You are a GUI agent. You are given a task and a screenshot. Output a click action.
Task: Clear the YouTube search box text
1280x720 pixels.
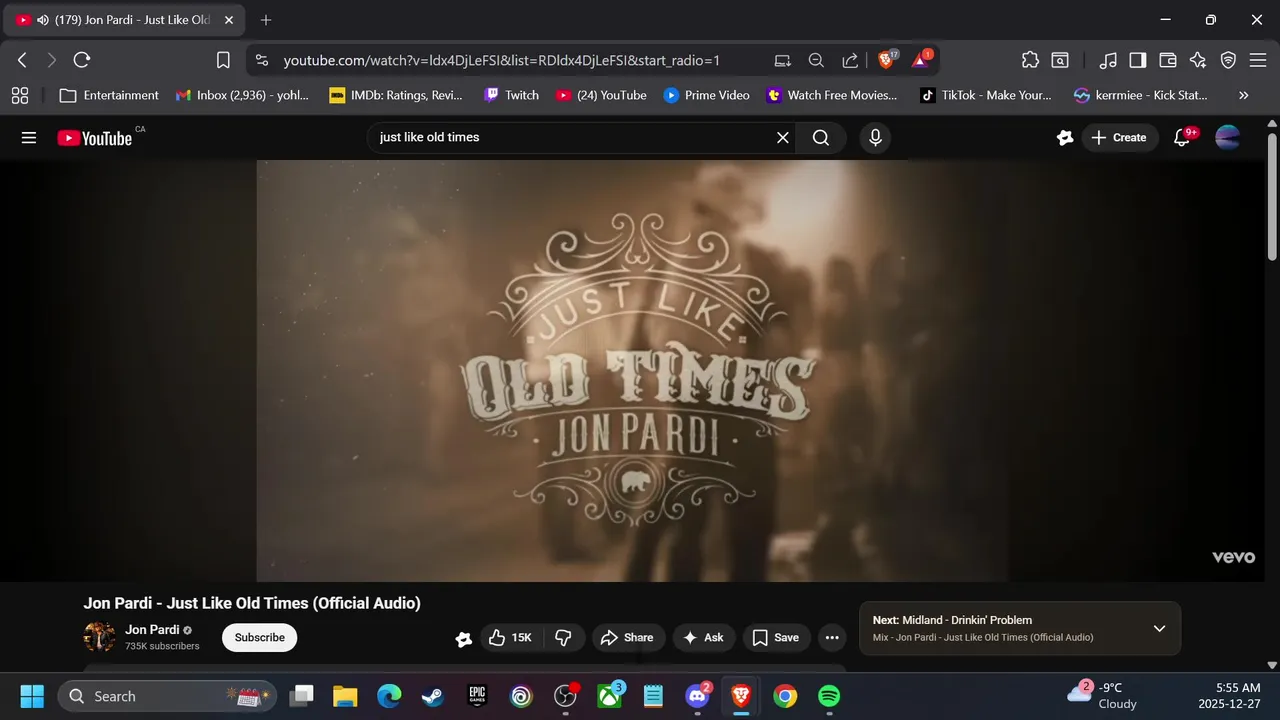point(783,138)
